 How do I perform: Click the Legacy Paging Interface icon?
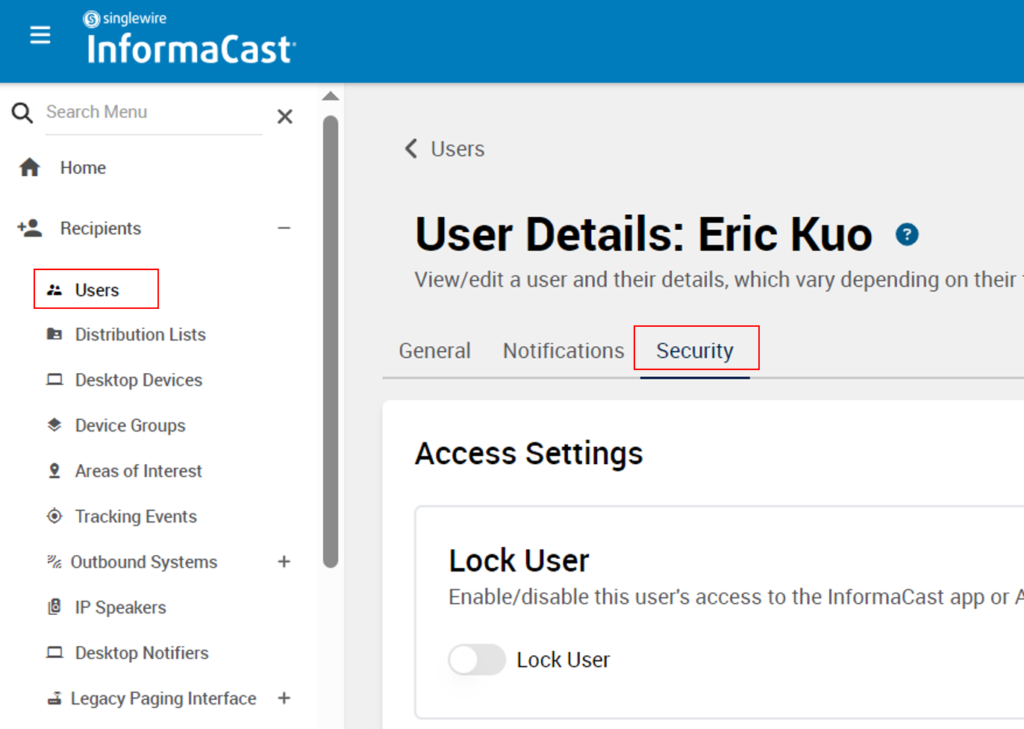click(55, 698)
